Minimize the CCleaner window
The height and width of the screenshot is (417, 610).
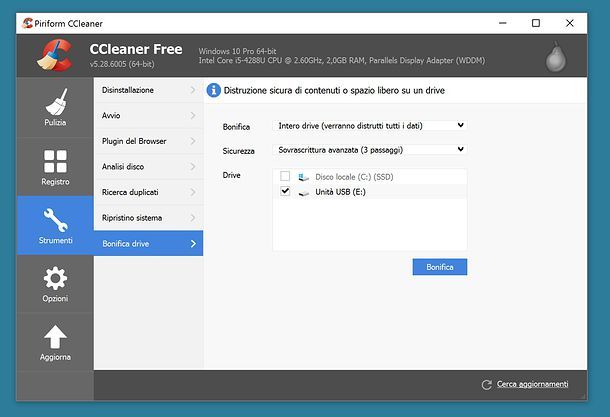pyautogui.click(x=503, y=23)
